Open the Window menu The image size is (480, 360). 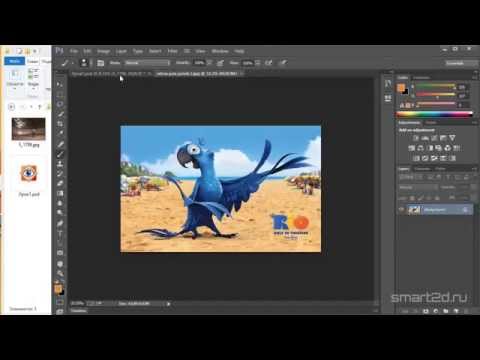click(x=220, y=51)
